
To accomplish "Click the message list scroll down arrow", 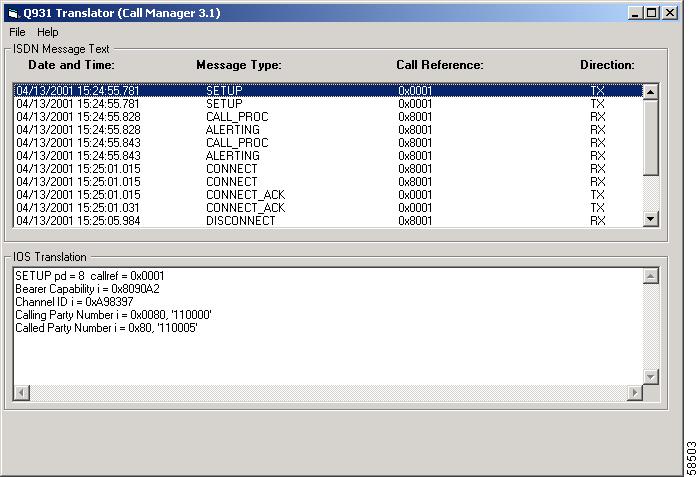I will 651,219.
